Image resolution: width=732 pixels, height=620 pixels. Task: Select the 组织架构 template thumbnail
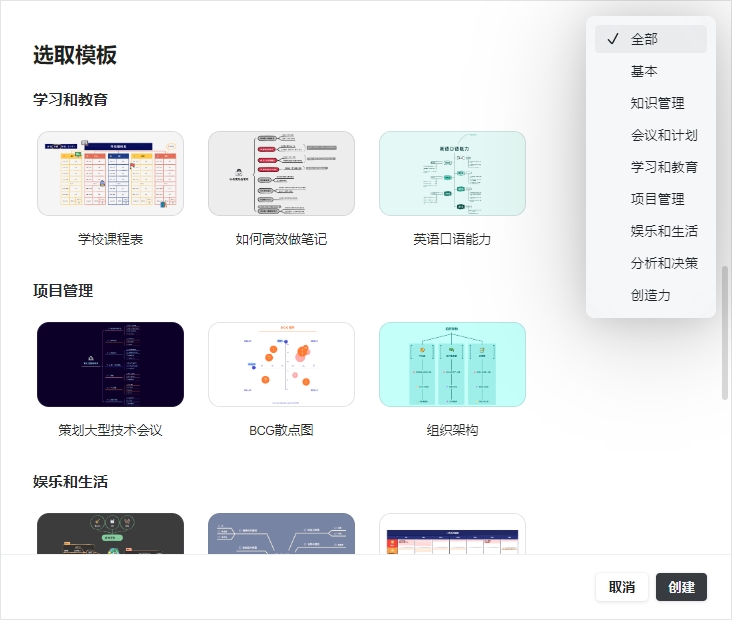tap(452, 364)
